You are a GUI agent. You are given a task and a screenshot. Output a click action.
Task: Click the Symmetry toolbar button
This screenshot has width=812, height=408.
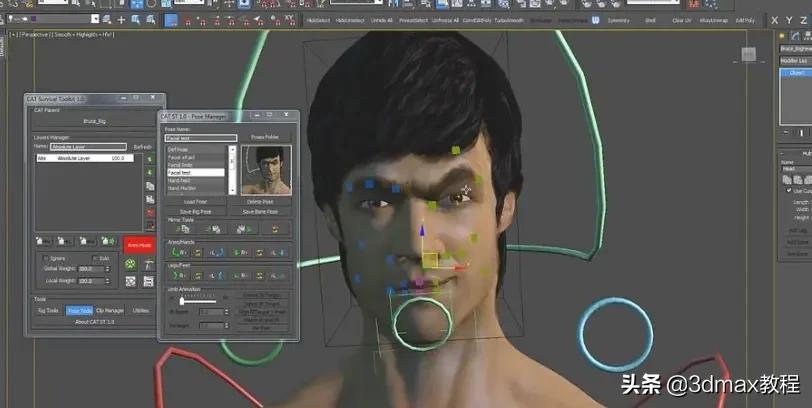(x=618, y=21)
